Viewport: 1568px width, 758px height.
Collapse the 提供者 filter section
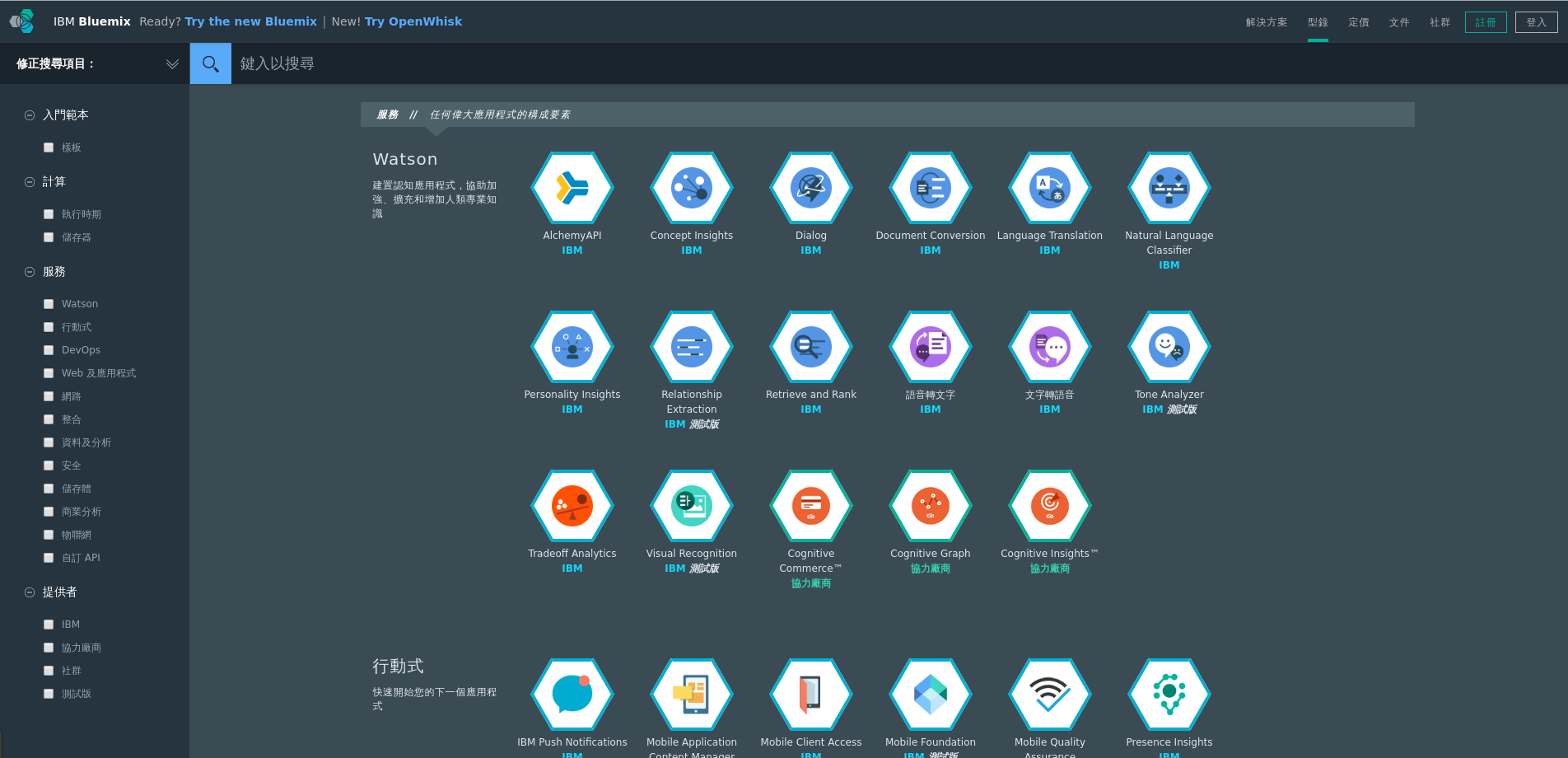30,592
